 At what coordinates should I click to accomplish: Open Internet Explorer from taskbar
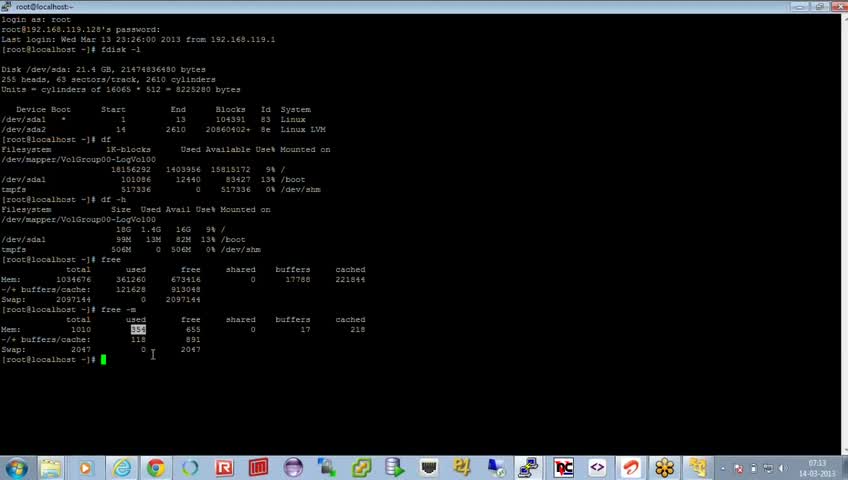point(122,468)
